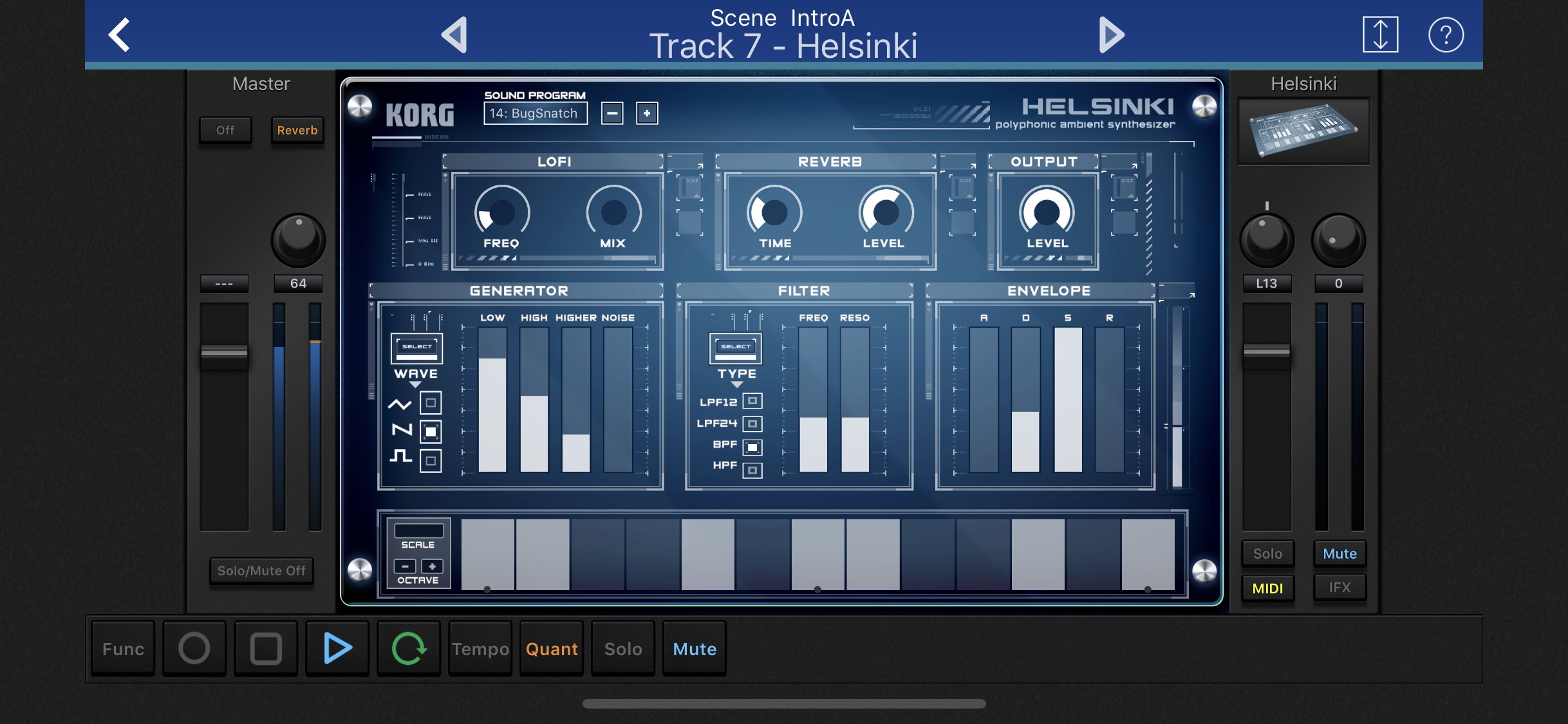Start recording with the circle button
The image size is (1568, 724).
point(194,649)
